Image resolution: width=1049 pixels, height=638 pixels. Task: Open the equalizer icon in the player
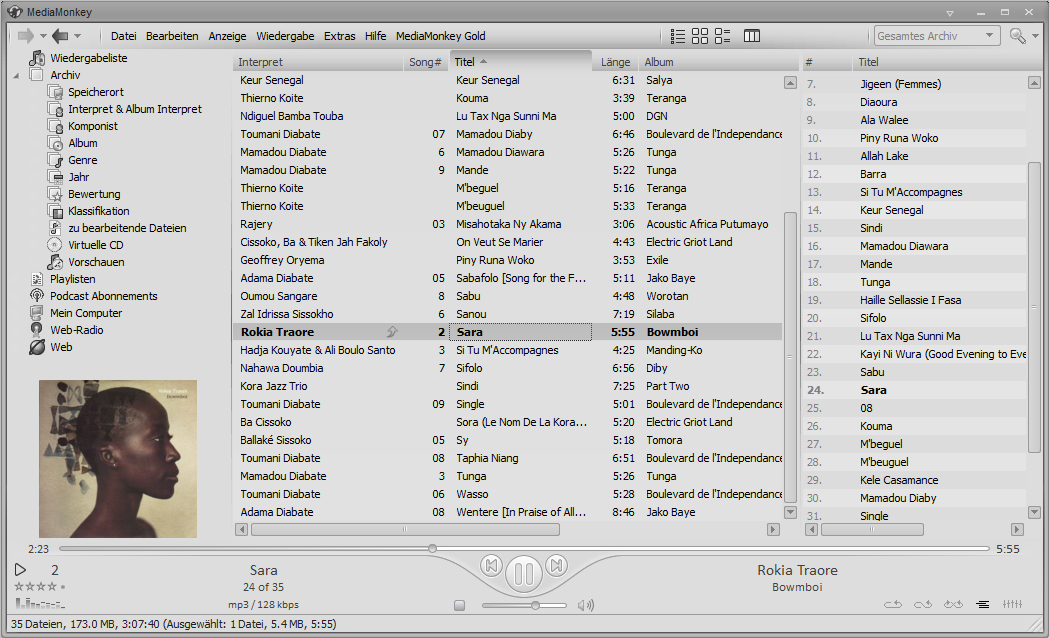point(1012,605)
